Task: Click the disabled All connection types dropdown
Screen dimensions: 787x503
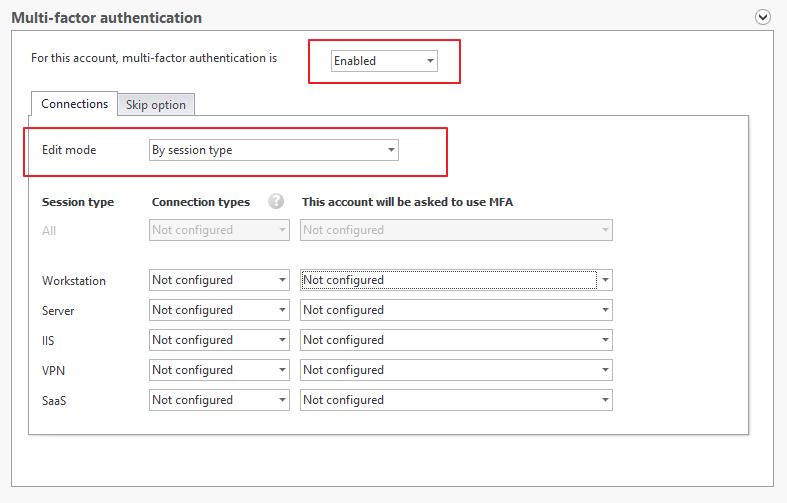Action: (219, 230)
